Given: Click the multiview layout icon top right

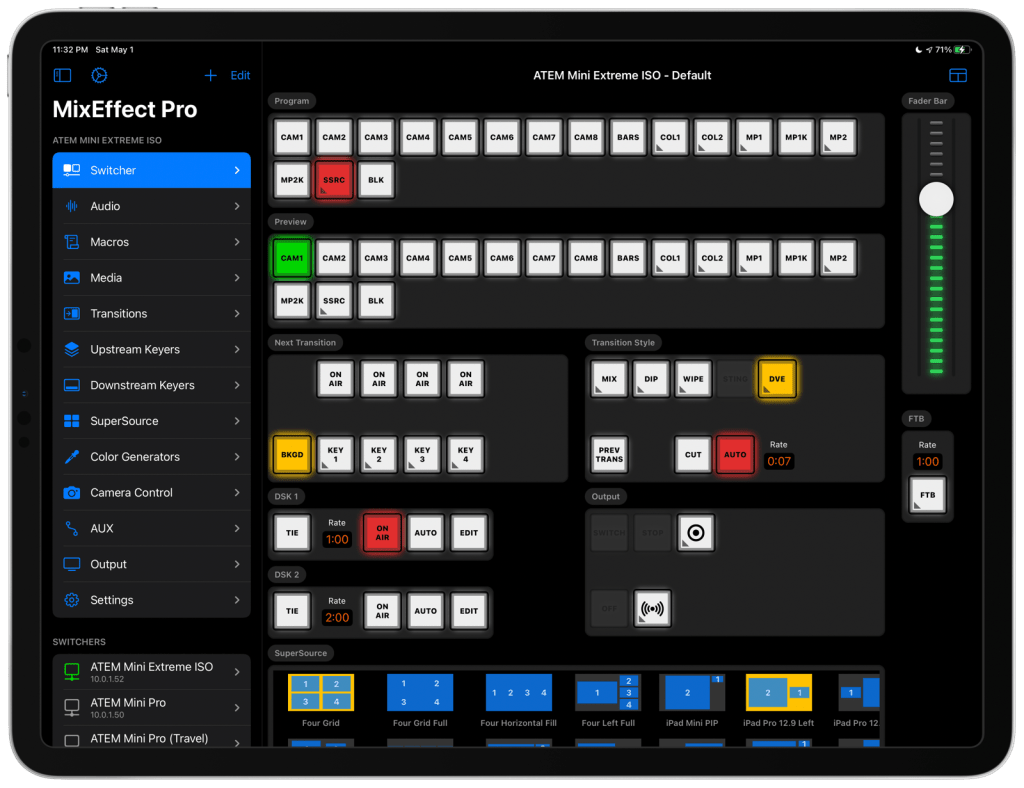Looking at the screenshot, I should 958,75.
